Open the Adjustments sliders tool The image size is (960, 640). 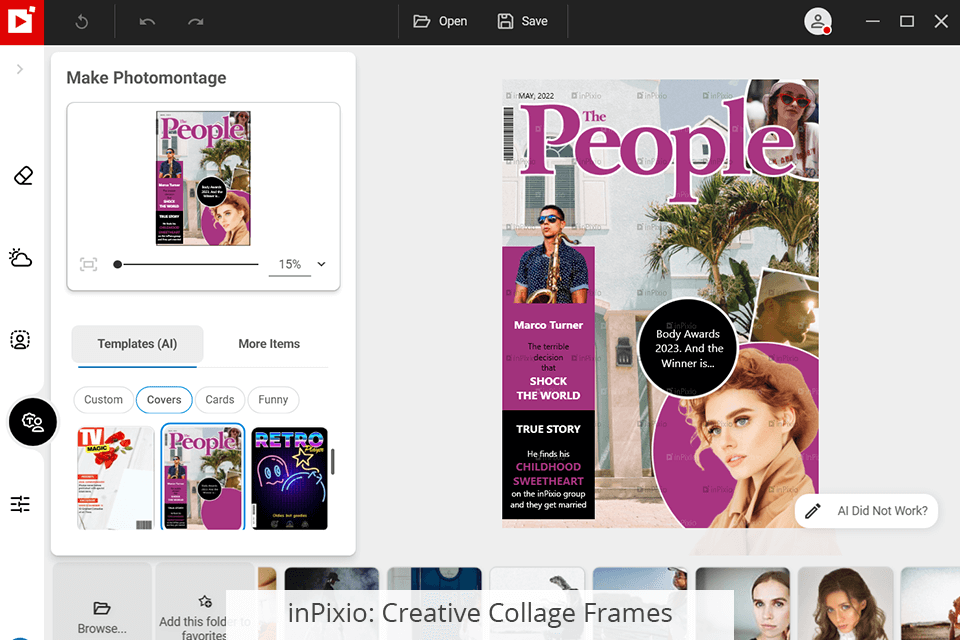(x=20, y=504)
